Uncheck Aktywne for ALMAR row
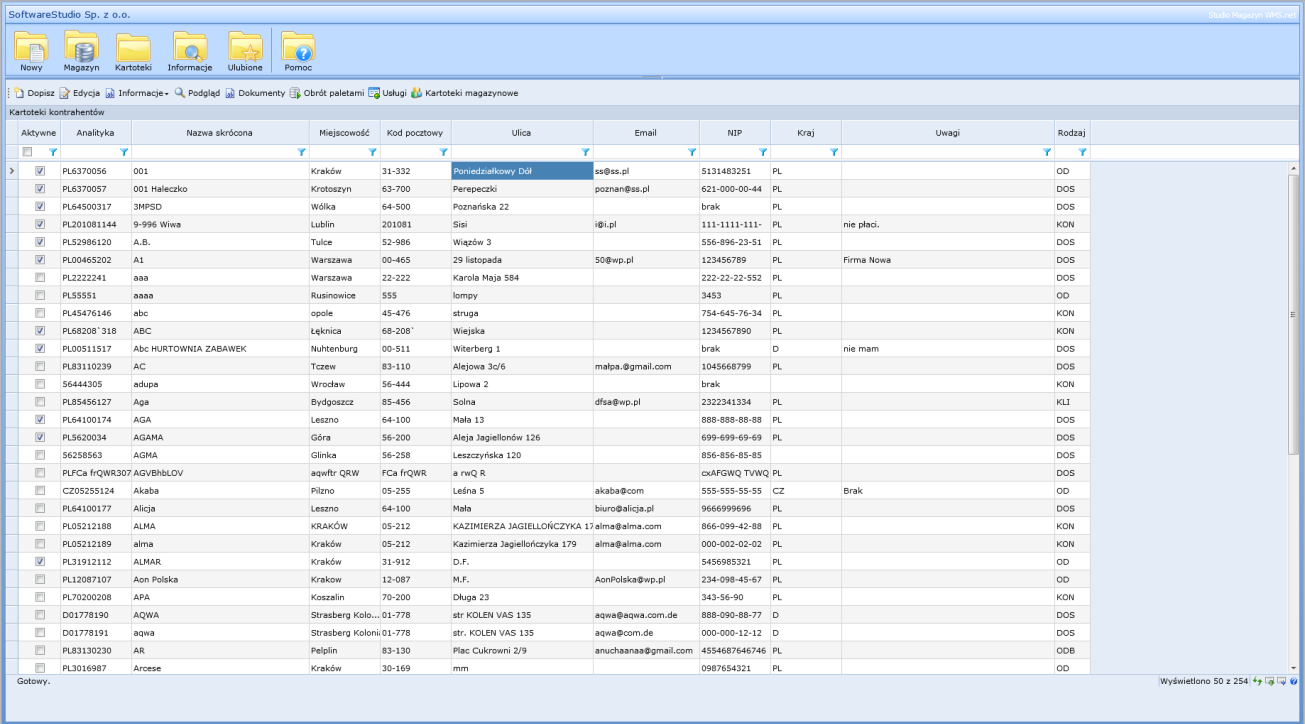 pos(40,561)
